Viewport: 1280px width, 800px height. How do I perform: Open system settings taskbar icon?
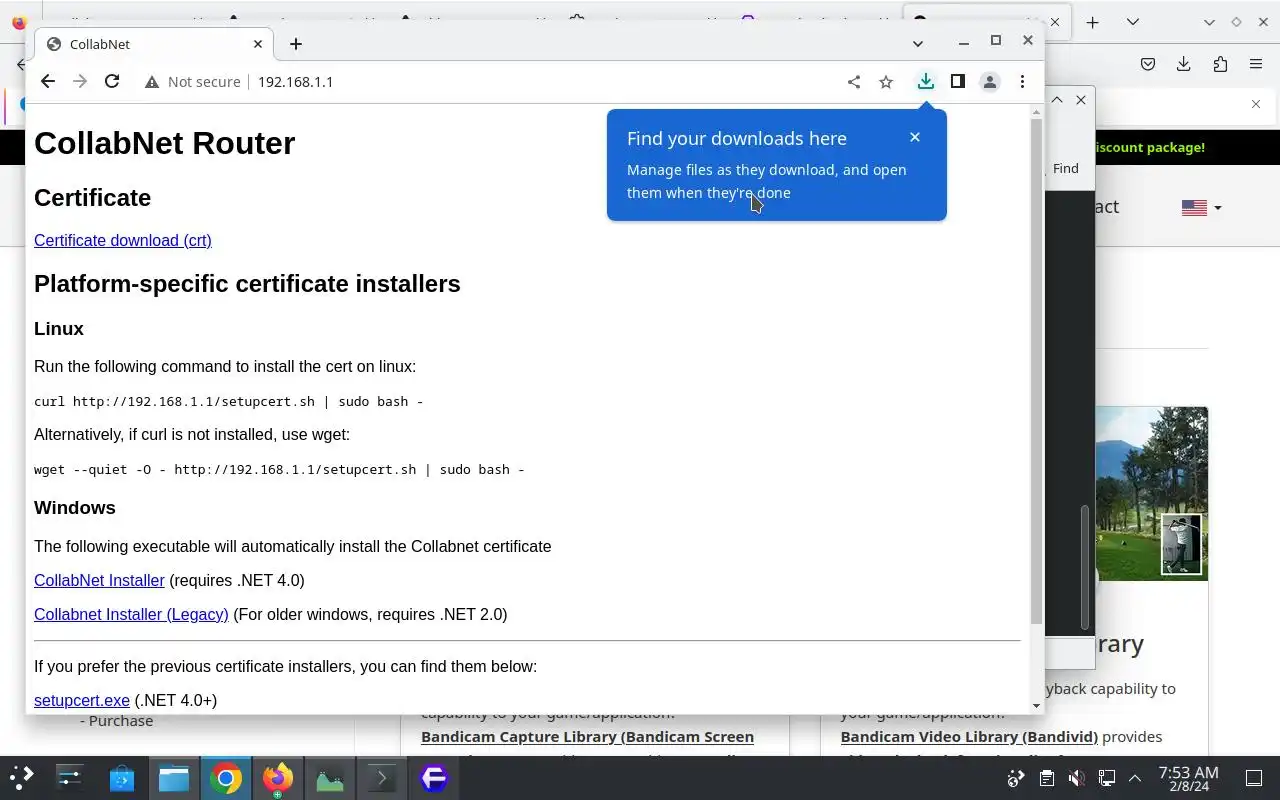tap(70, 777)
